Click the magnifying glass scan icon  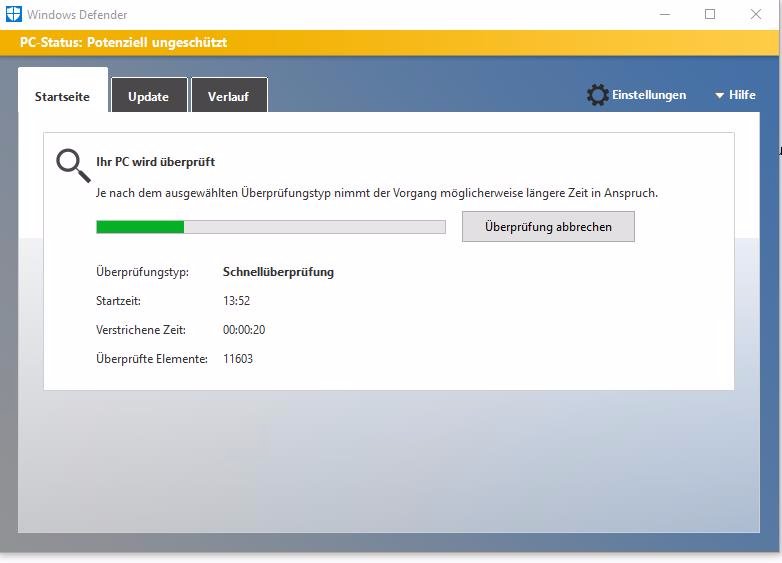click(x=73, y=165)
